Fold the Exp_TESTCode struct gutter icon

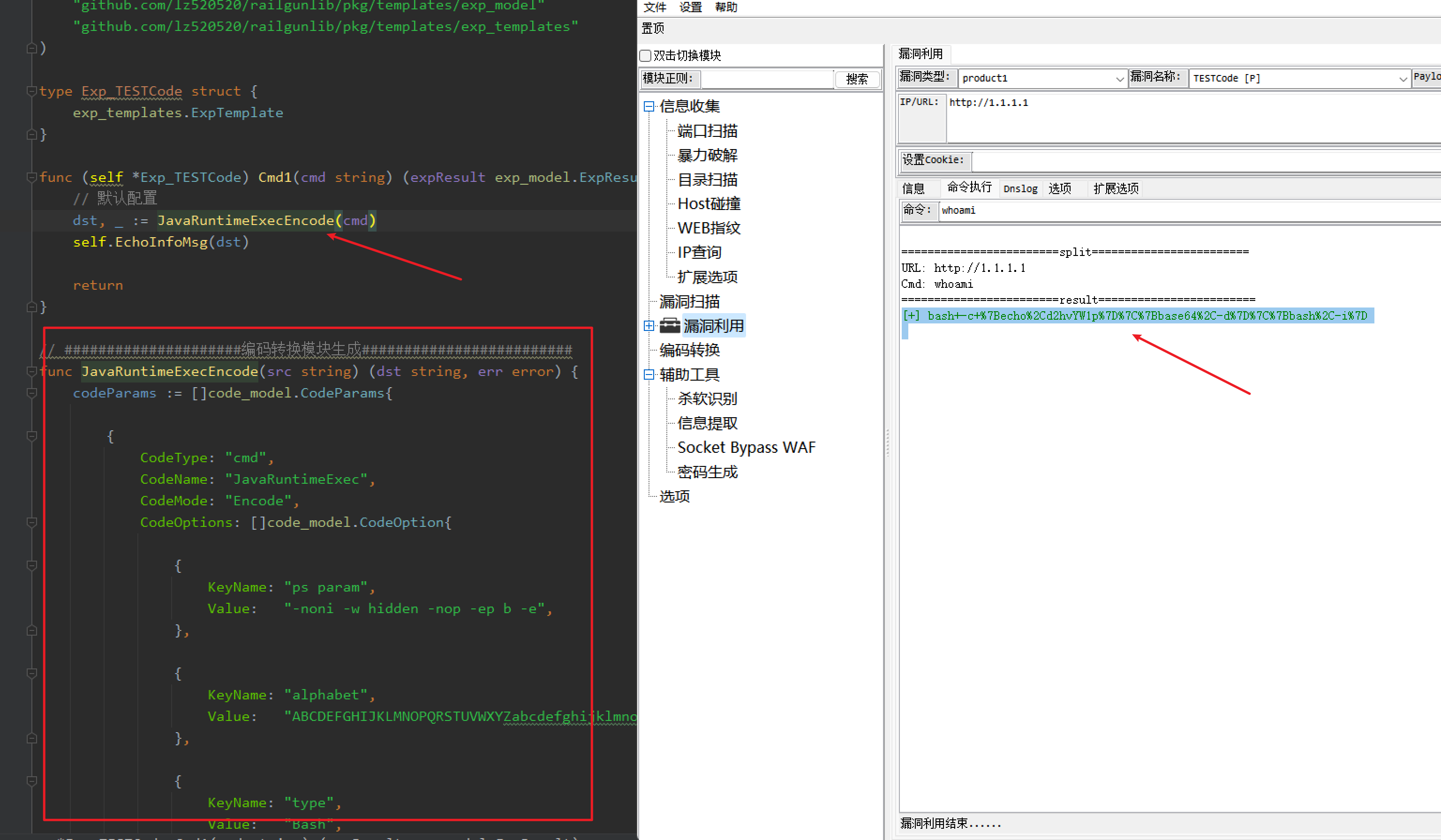pos(32,91)
